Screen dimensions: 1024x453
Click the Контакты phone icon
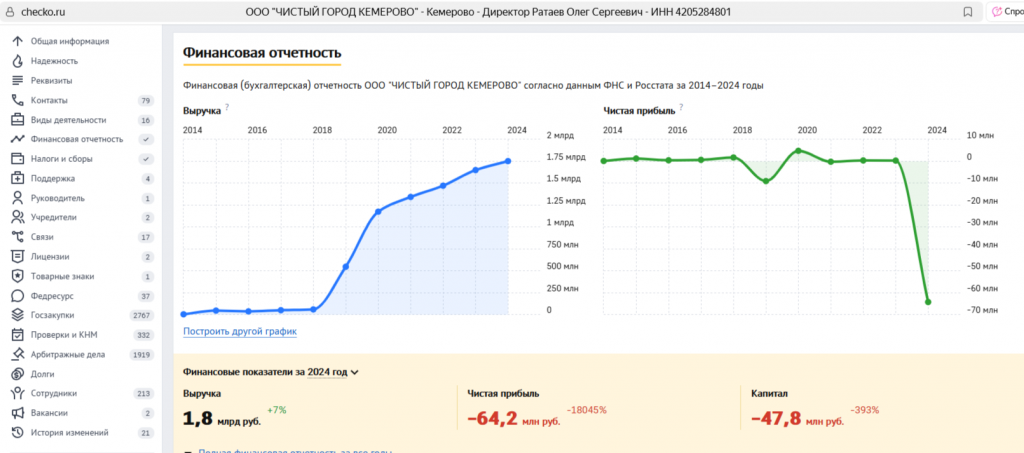(x=17, y=100)
